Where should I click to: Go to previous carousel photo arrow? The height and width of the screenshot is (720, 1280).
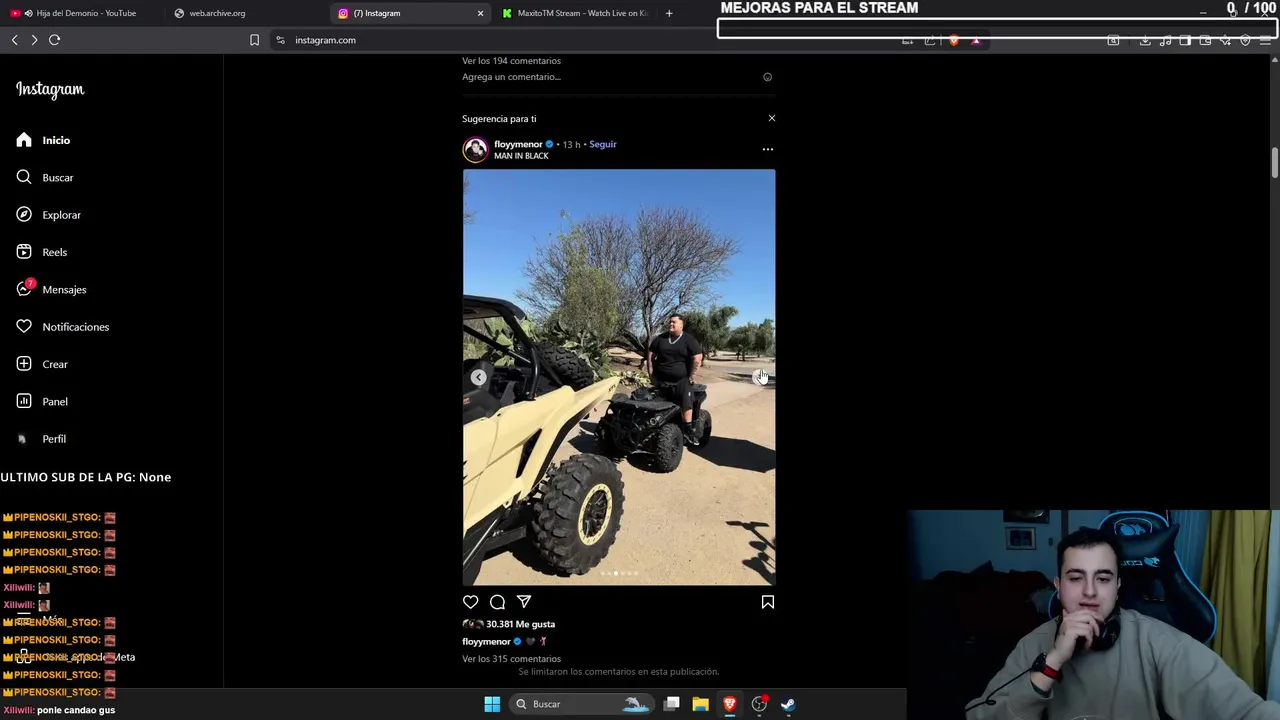[x=479, y=377]
